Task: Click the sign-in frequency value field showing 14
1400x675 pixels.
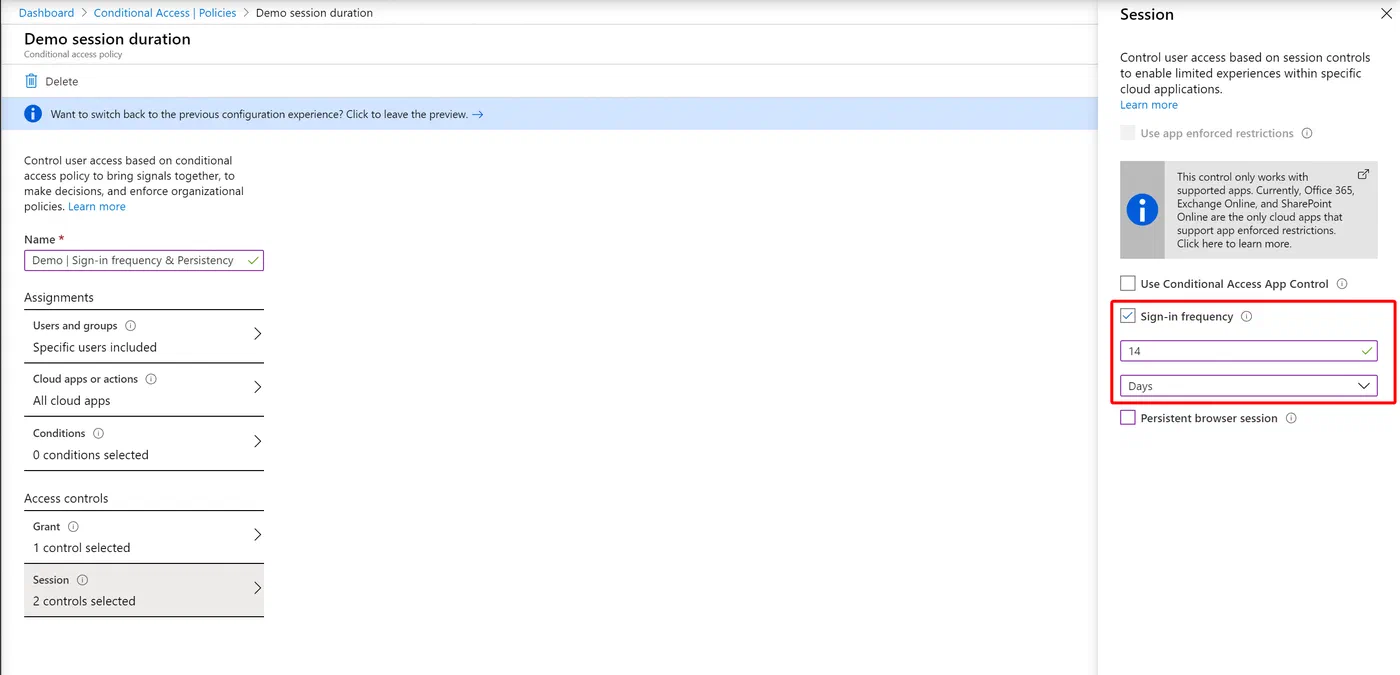Action: (x=1249, y=351)
